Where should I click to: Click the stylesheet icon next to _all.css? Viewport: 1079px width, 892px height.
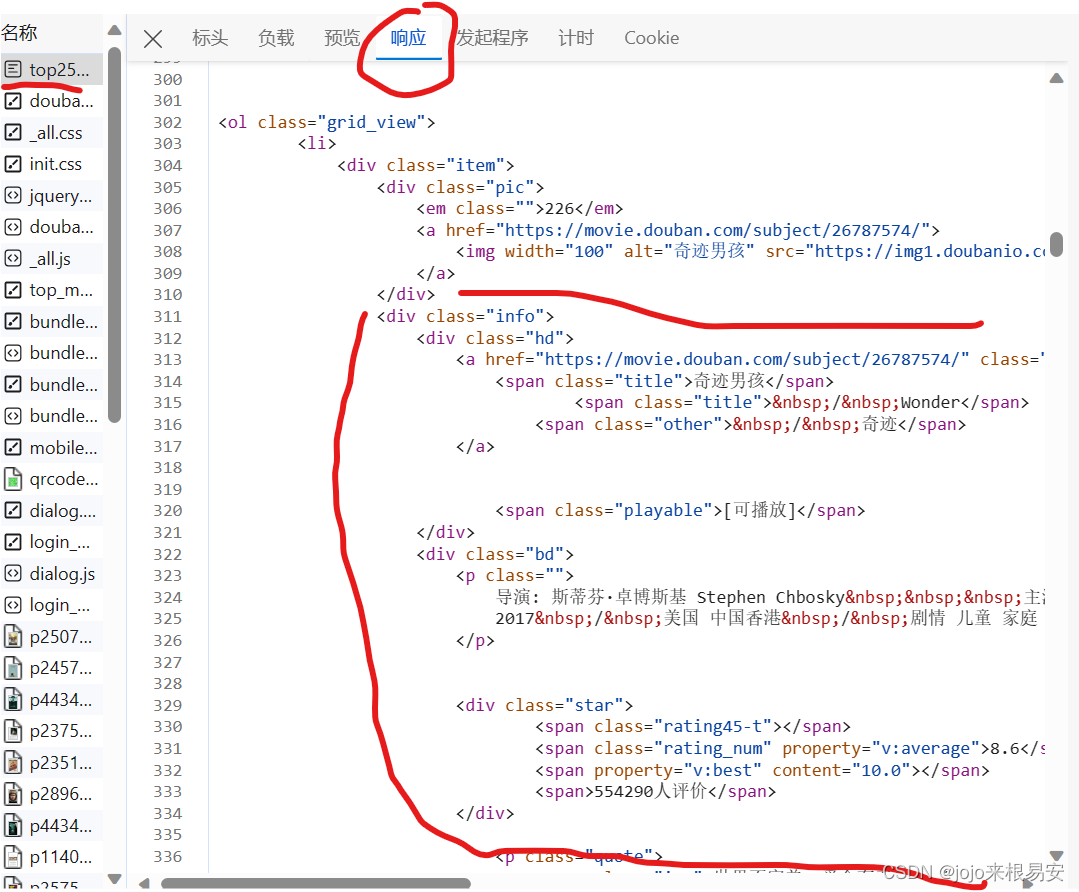[13, 133]
